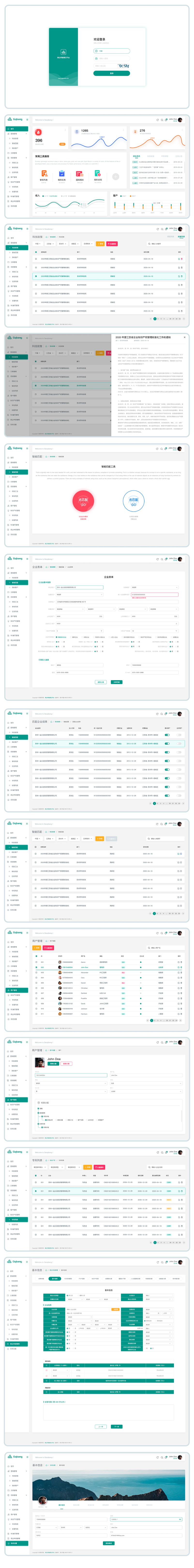
Task: Click the mountain cover banner image
Action: coord(109,1485)
